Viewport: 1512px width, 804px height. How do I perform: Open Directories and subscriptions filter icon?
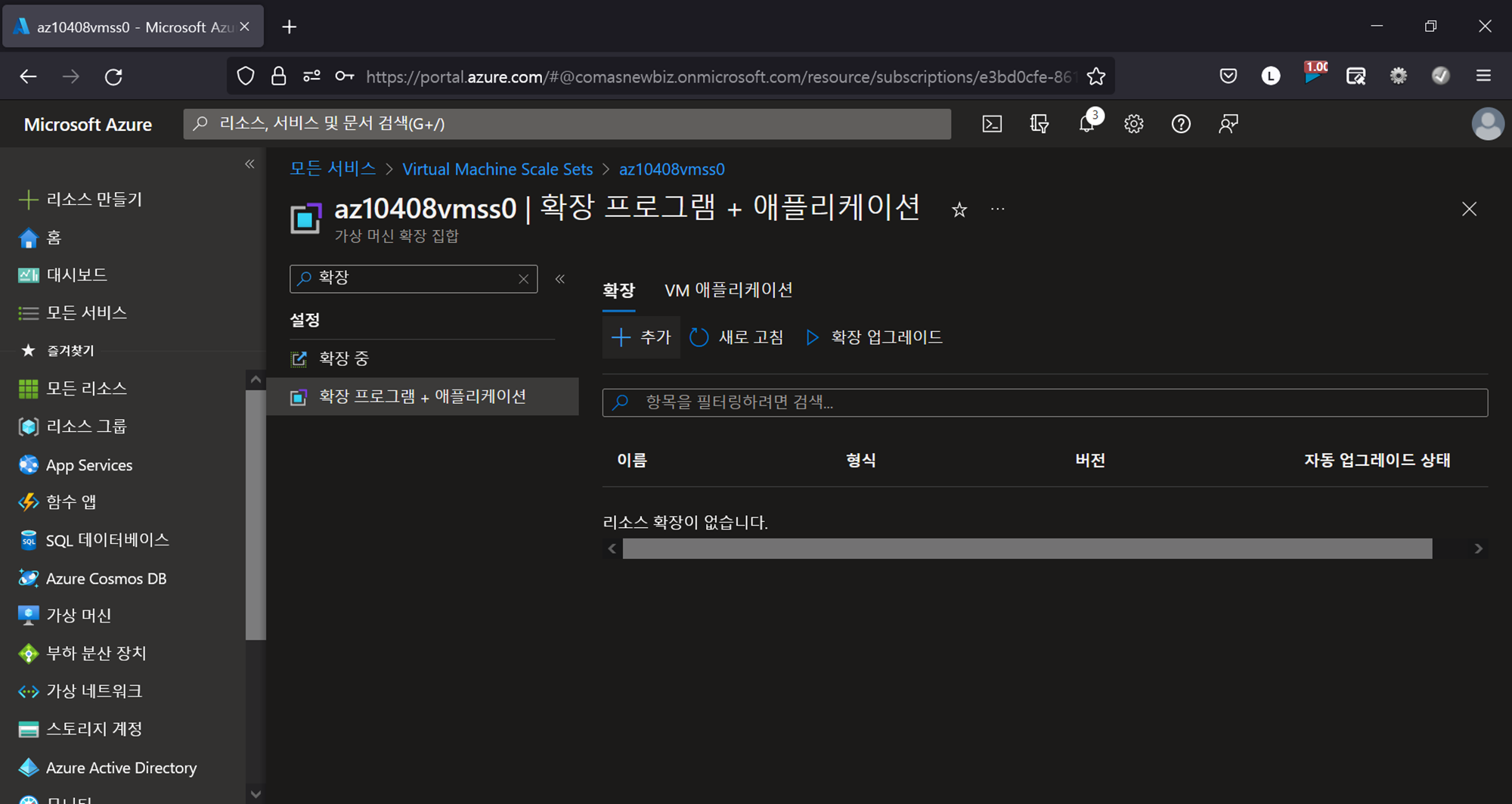click(x=1039, y=124)
